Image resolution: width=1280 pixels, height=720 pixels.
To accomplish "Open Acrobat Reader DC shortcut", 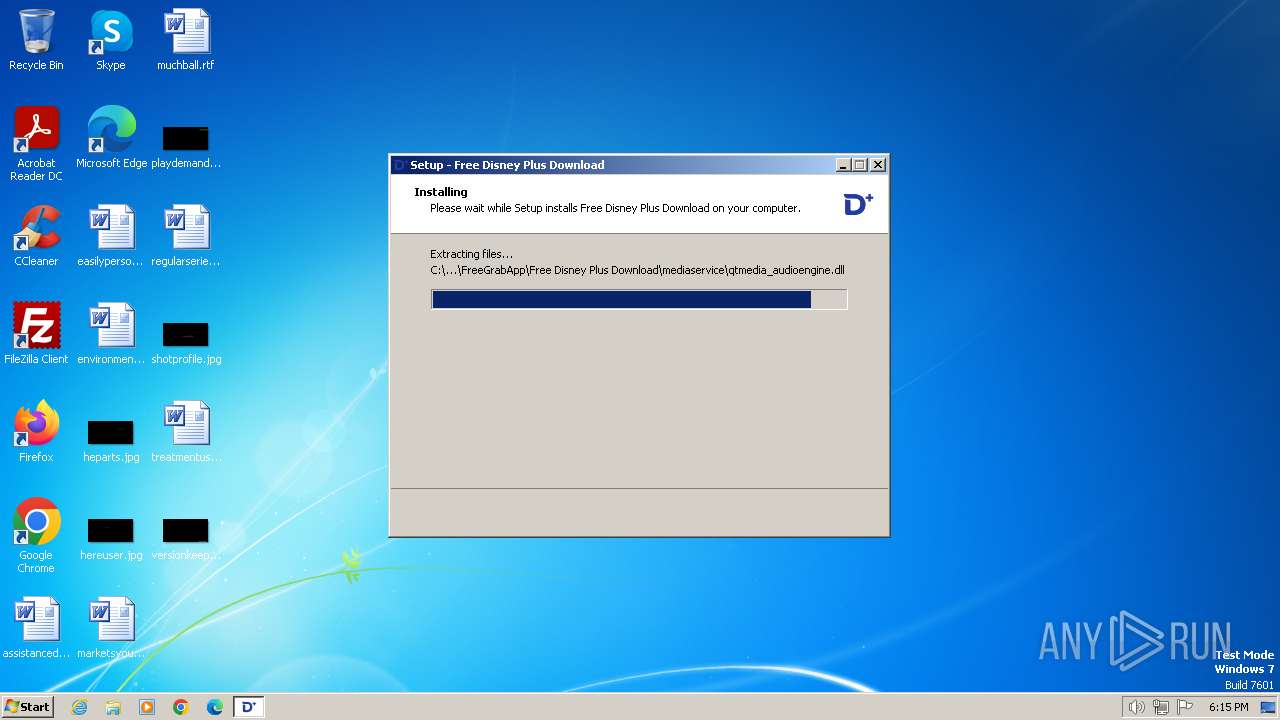I will (36, 144).
